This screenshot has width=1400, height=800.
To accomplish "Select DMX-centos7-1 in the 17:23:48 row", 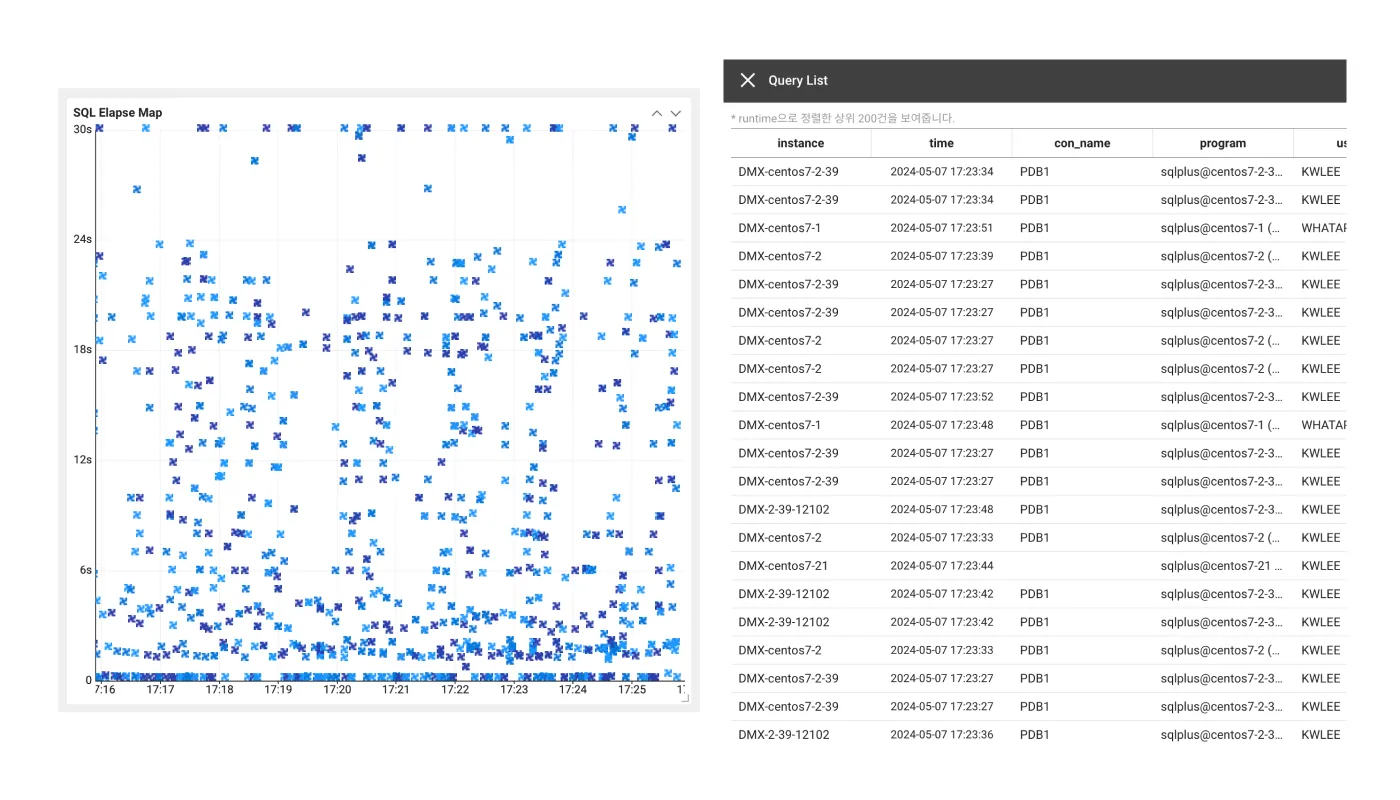I will [780, 425].
